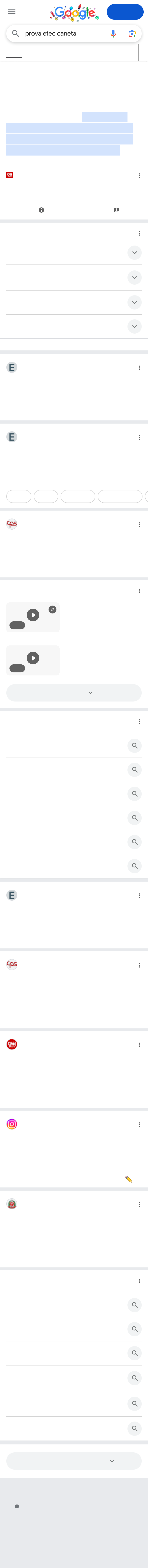Open Google Lens camera search
The image size is (148, 1568).
coord(132,34)
